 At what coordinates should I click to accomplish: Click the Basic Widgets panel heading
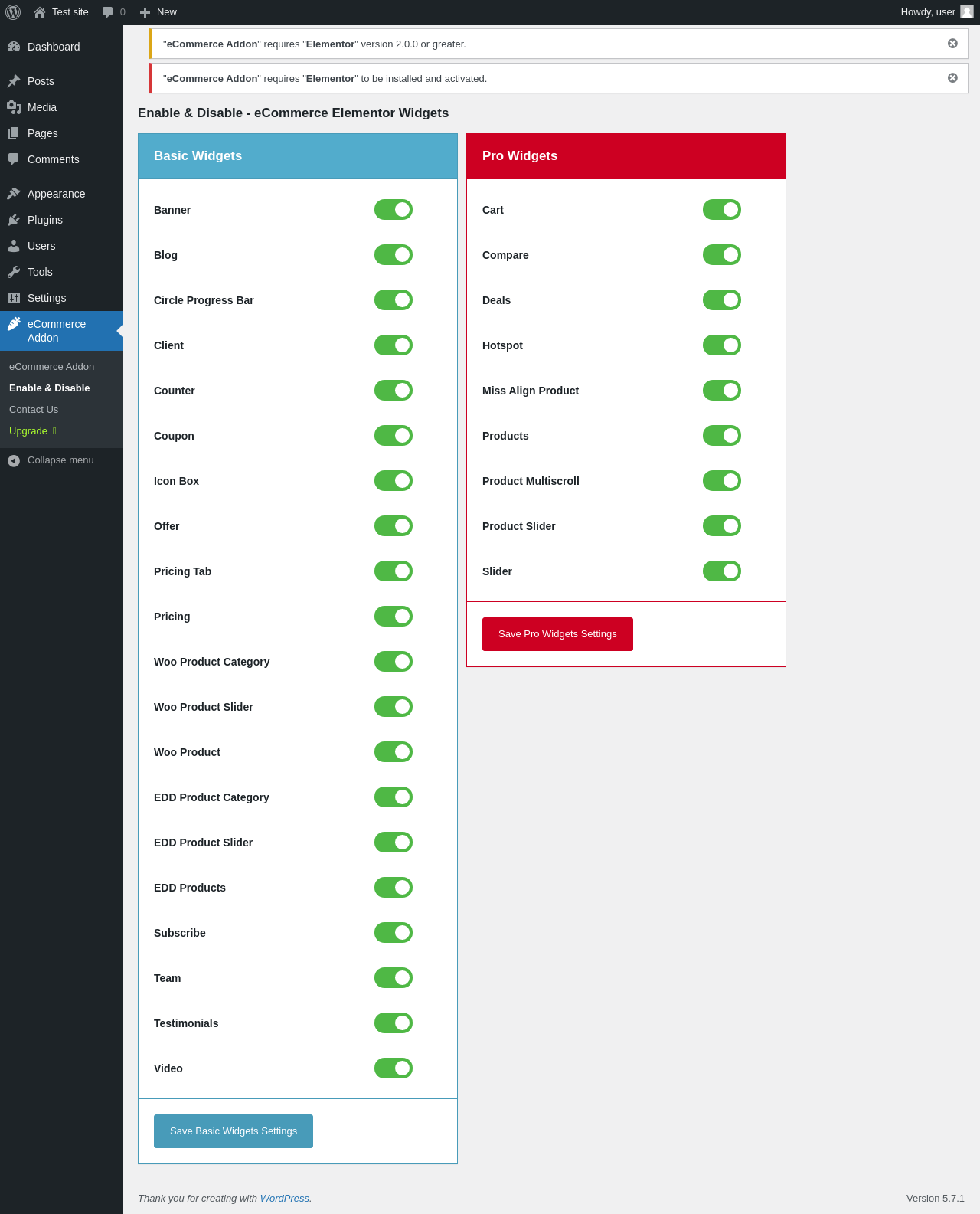(x=198, y=156)
